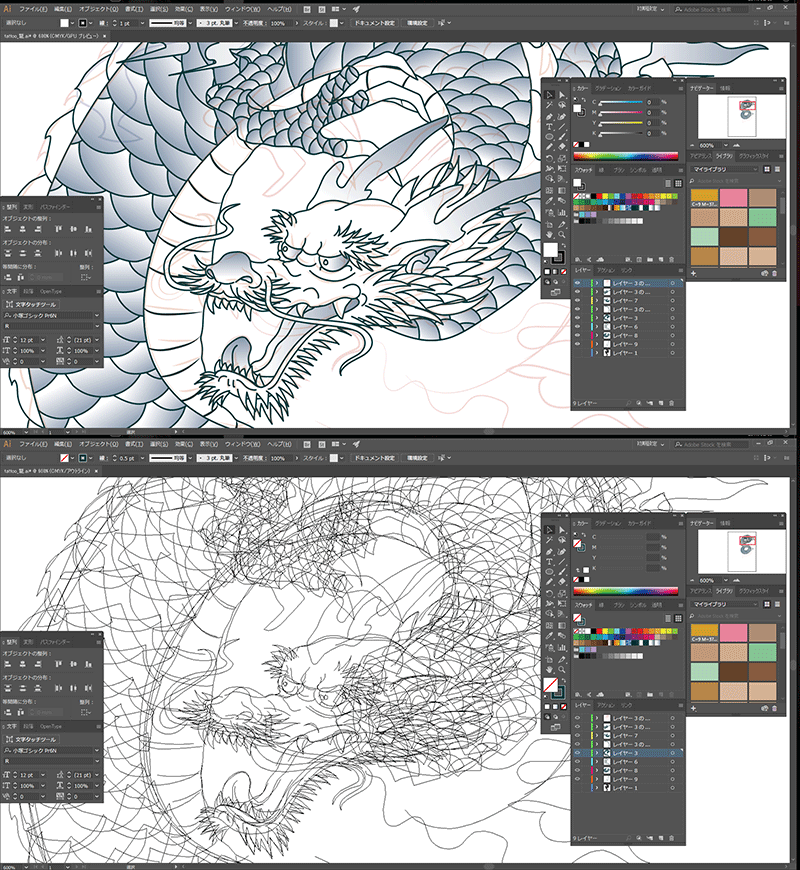Click trash icon in top Layers panel footer
The width and height of the screenshot is (800, 870).
(x=671, y=403)
